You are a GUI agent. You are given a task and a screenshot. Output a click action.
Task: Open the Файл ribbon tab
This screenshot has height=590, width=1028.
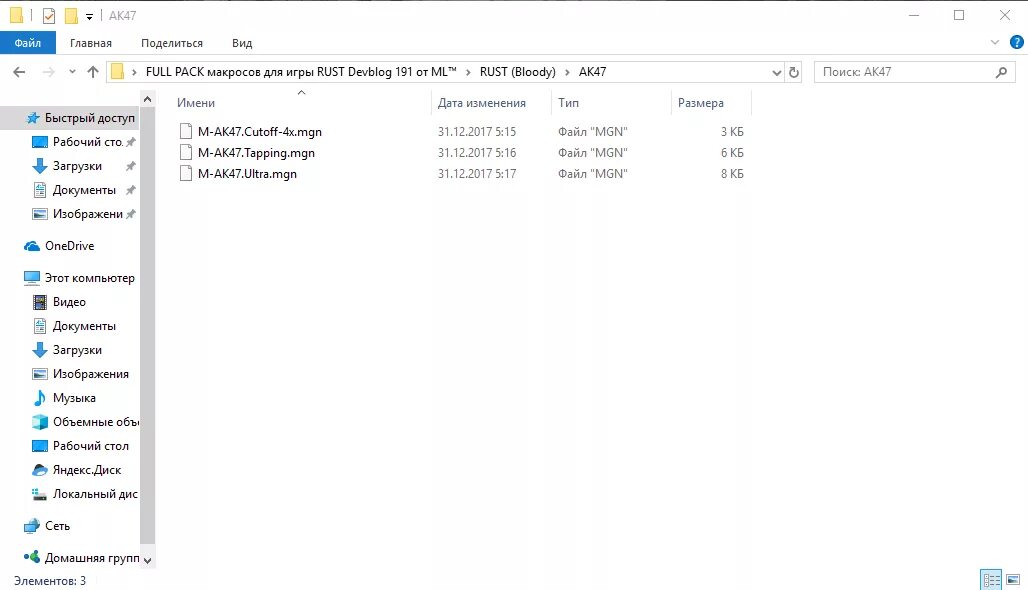tap(28, 43)
